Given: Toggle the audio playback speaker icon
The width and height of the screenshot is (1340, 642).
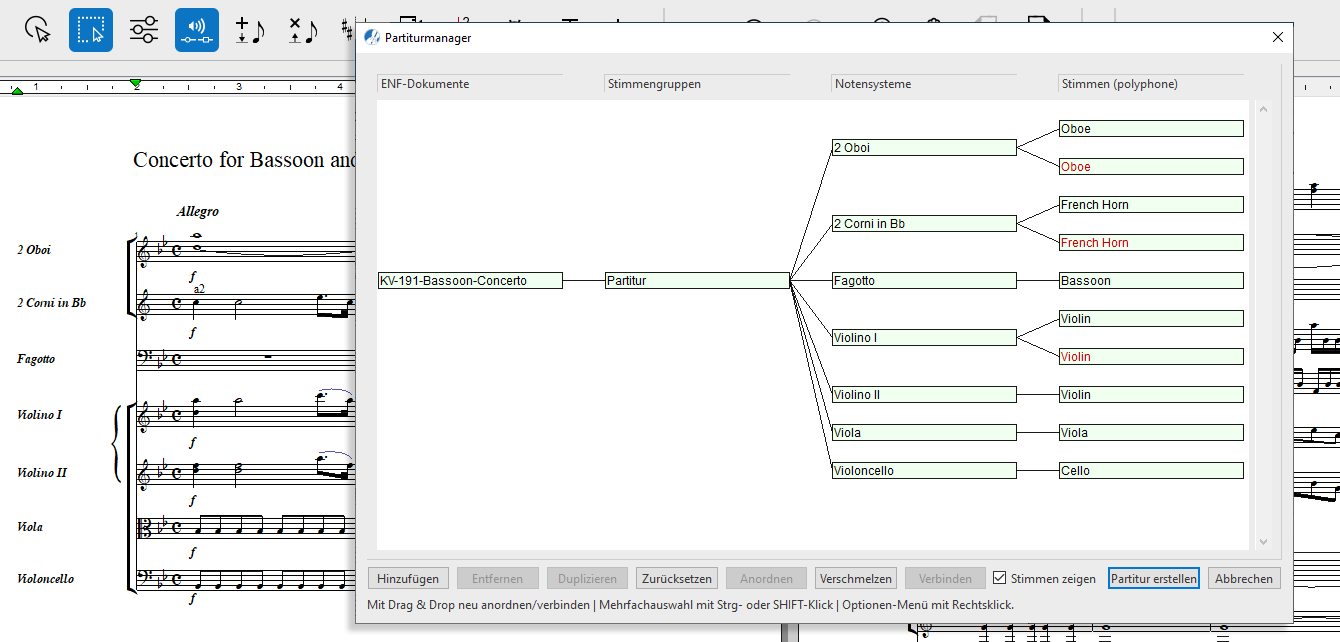Looking at the screenshot, I should click(197, 30).
